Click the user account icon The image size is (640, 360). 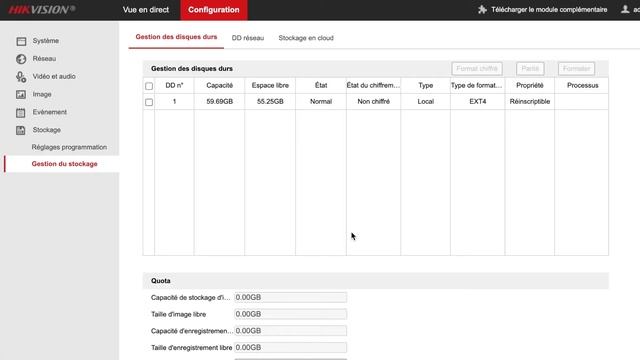point(625,9)
